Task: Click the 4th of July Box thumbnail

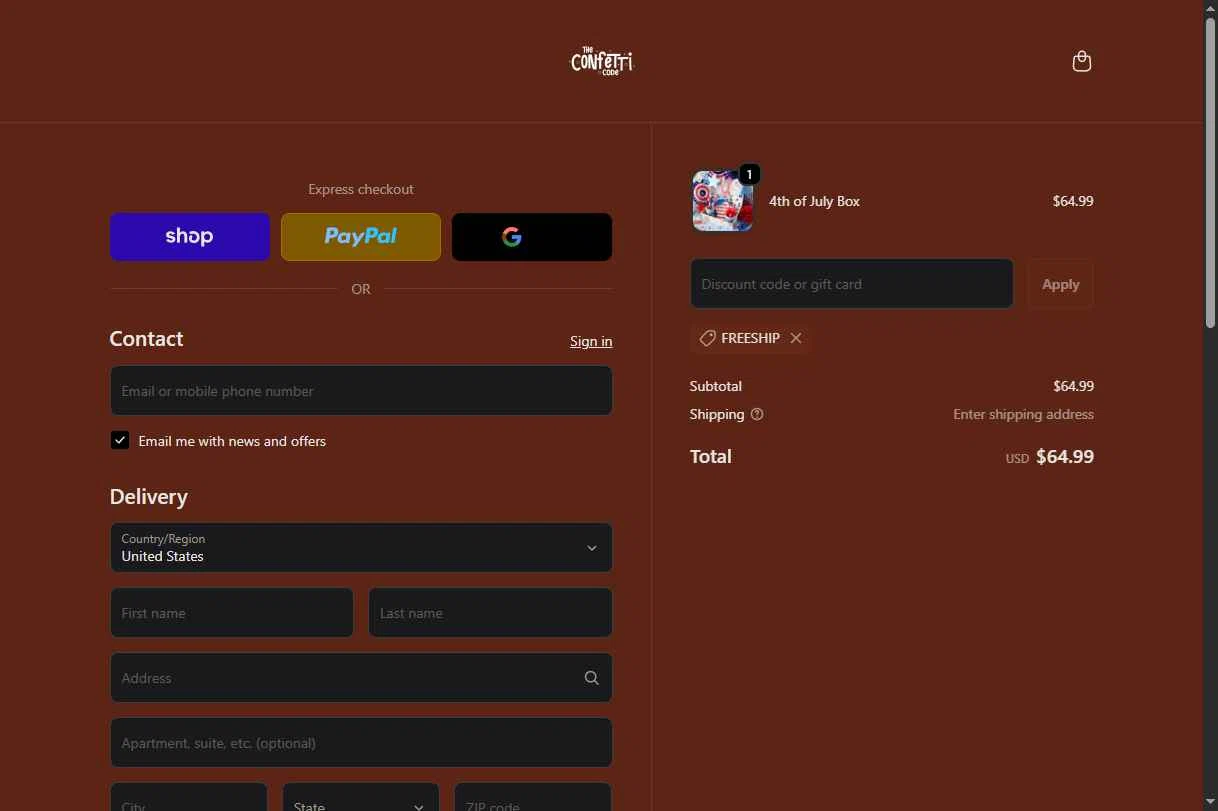Action: pos(723,201)
